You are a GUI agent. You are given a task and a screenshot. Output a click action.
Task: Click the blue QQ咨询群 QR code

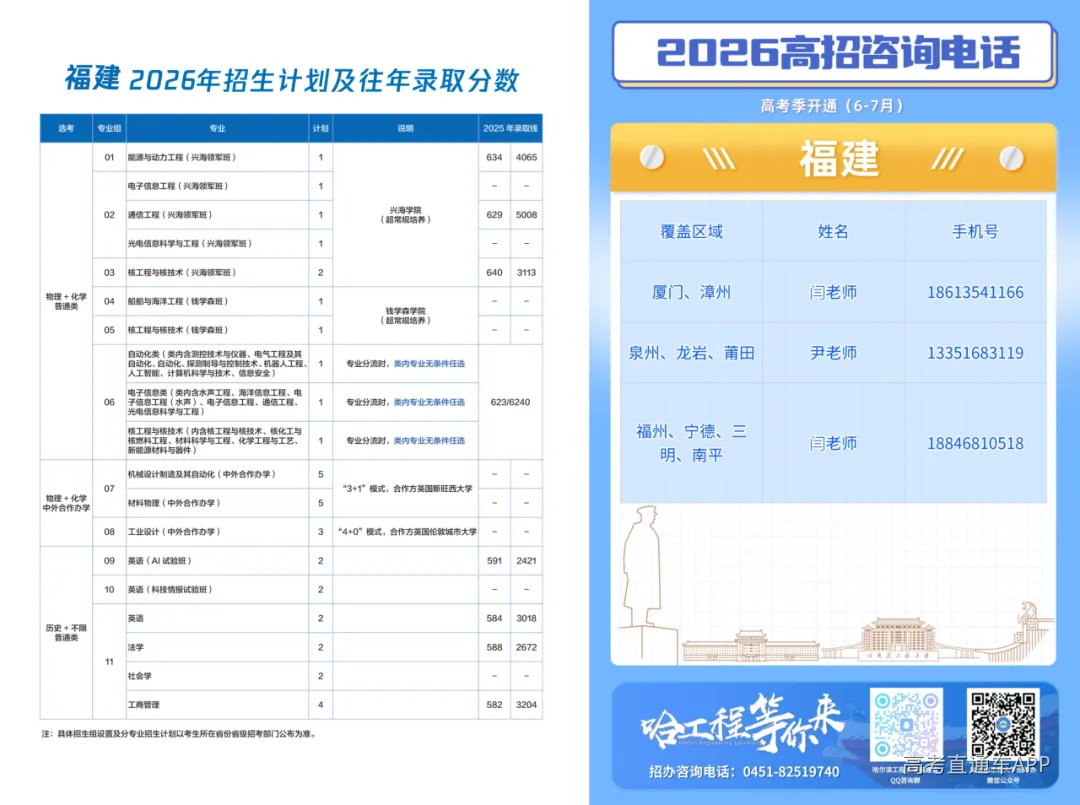[x=906, y=724]
